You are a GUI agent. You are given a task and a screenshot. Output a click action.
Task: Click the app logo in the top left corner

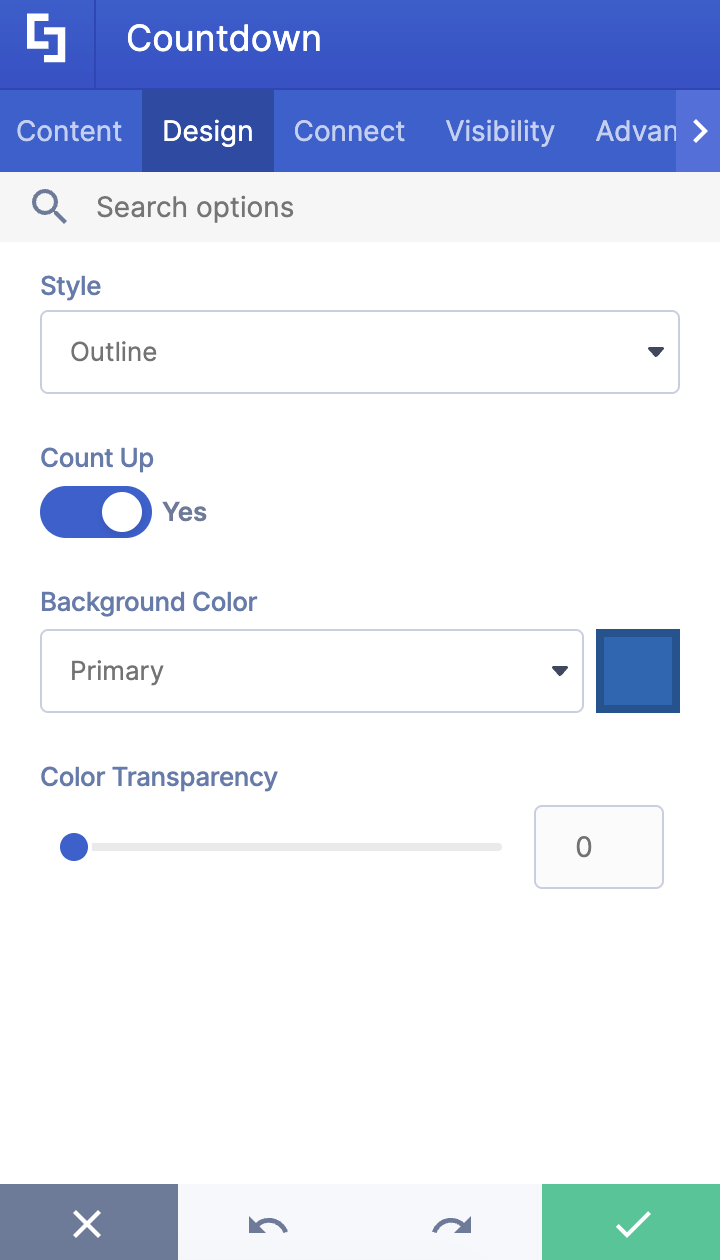[x=46, y=43]
